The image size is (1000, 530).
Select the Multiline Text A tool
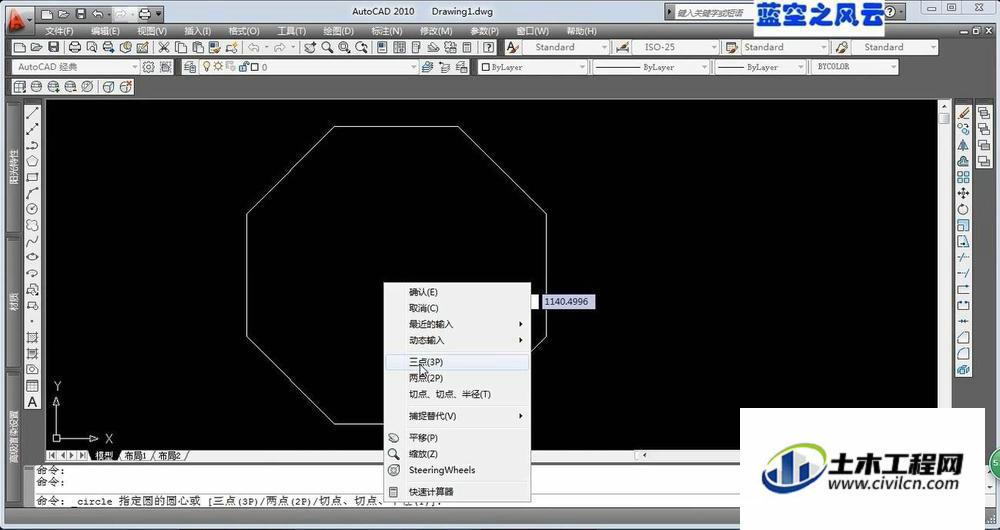33,402
